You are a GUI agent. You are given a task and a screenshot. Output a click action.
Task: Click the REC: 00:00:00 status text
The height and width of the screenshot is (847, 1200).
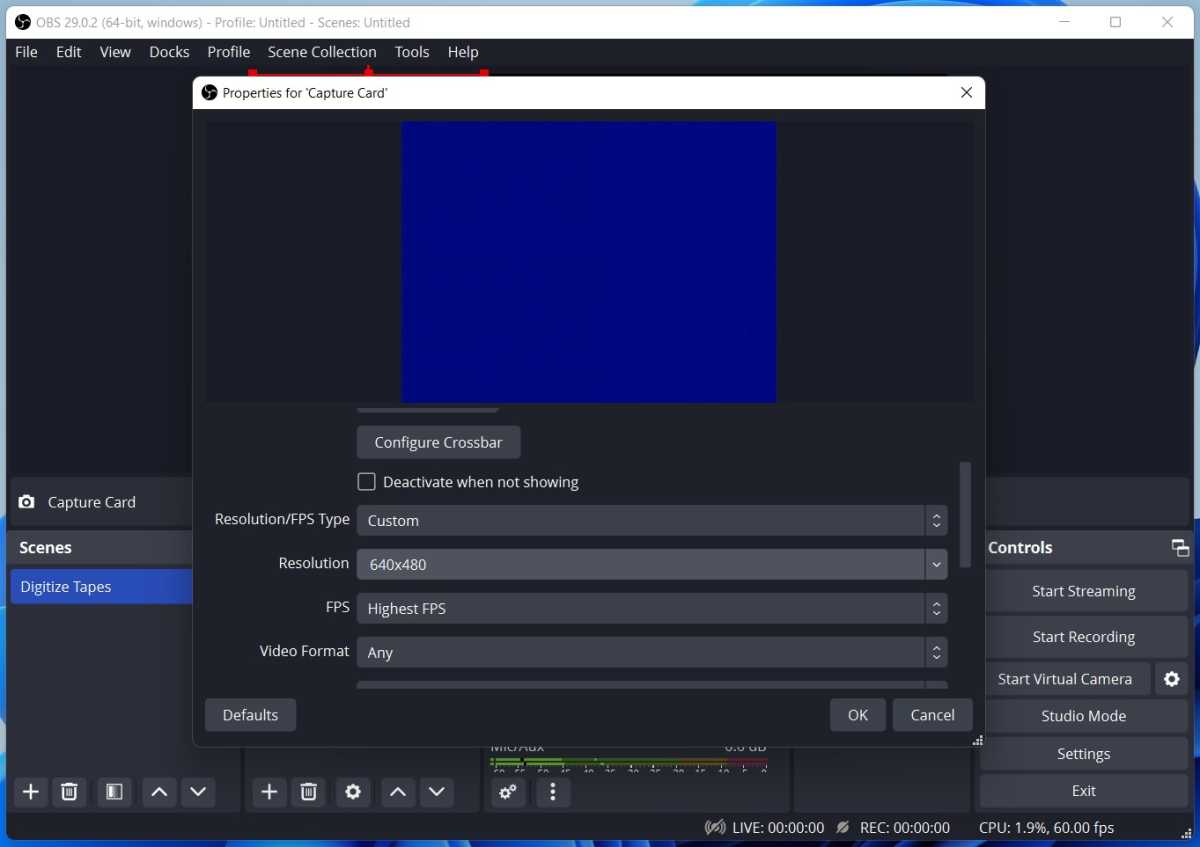[x=905, y=828]
